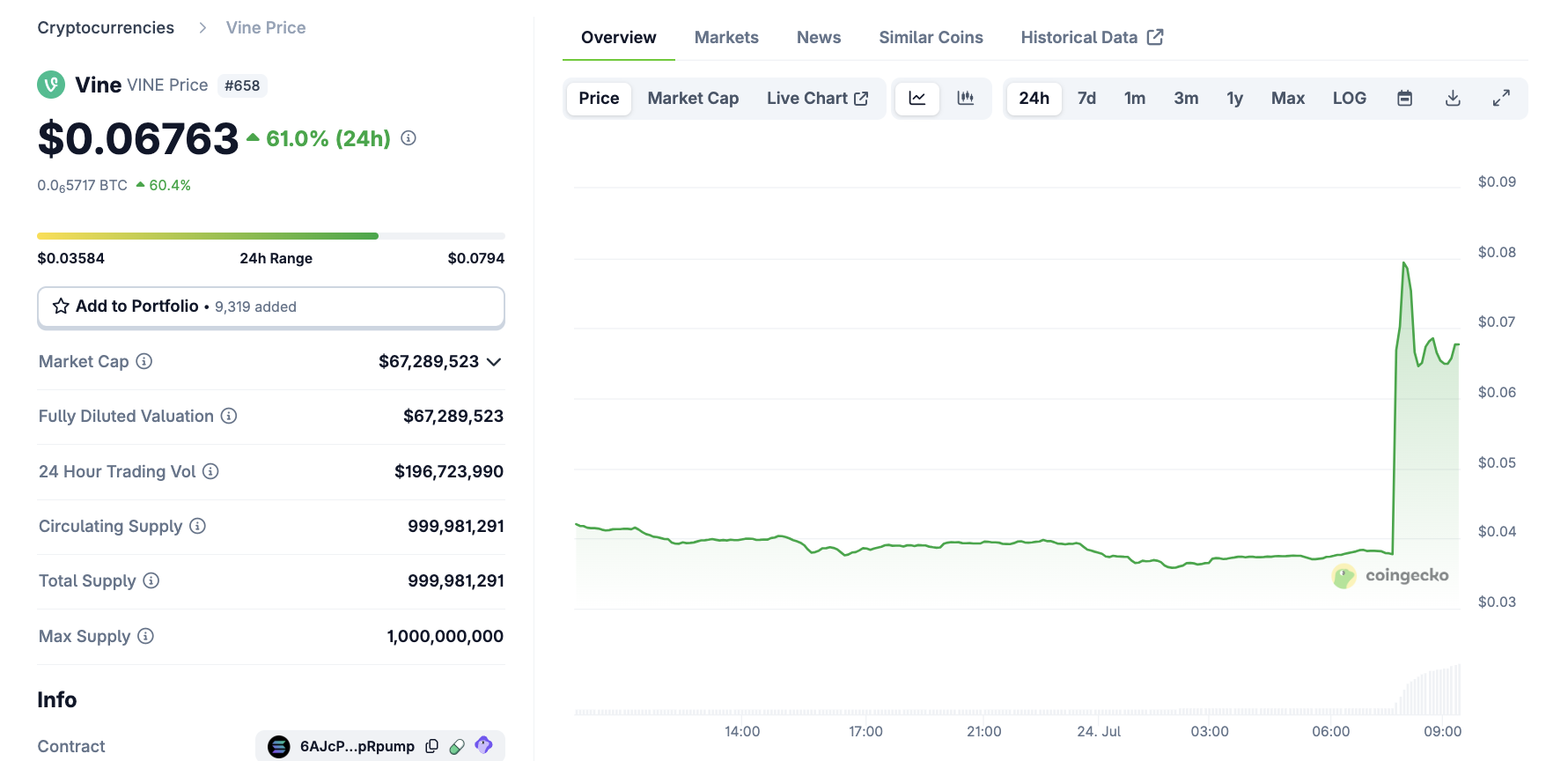Viewport: 1568px width, 761px height.
Task: Go to the Cryptocurrencies breadcrumb link
Action: (106, 27)
